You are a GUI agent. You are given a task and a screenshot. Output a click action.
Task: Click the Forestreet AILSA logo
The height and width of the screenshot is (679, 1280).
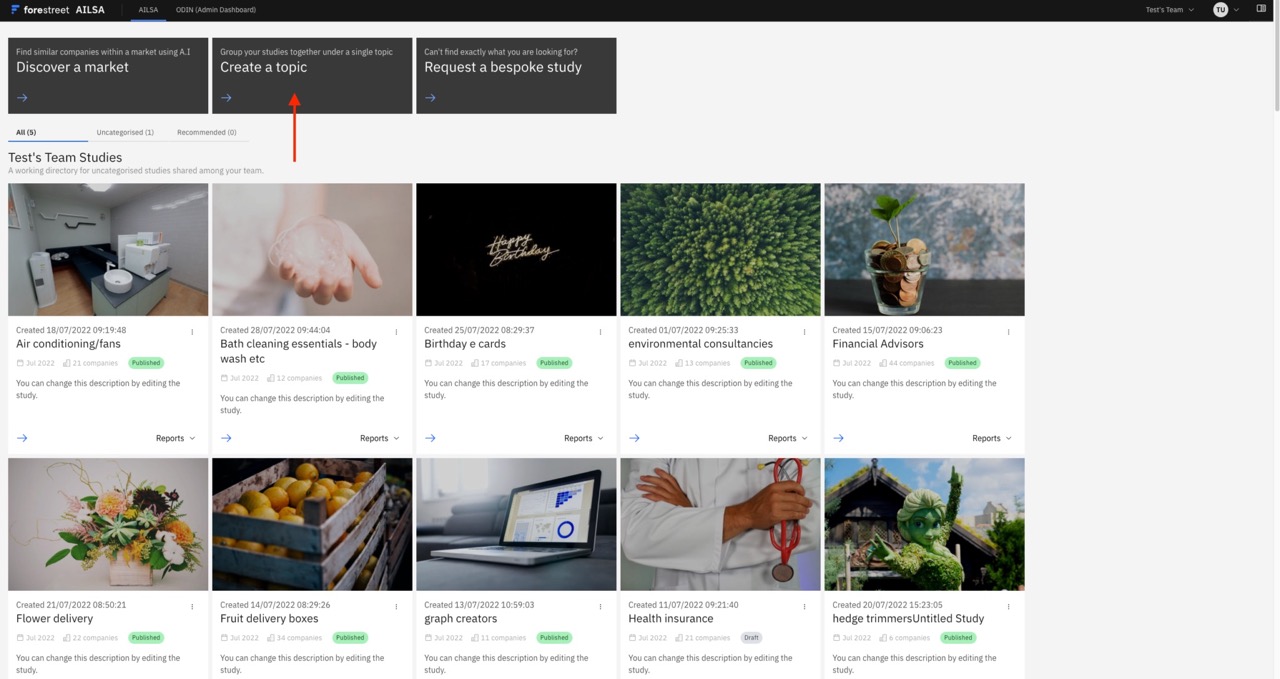[x=57, y=10]
